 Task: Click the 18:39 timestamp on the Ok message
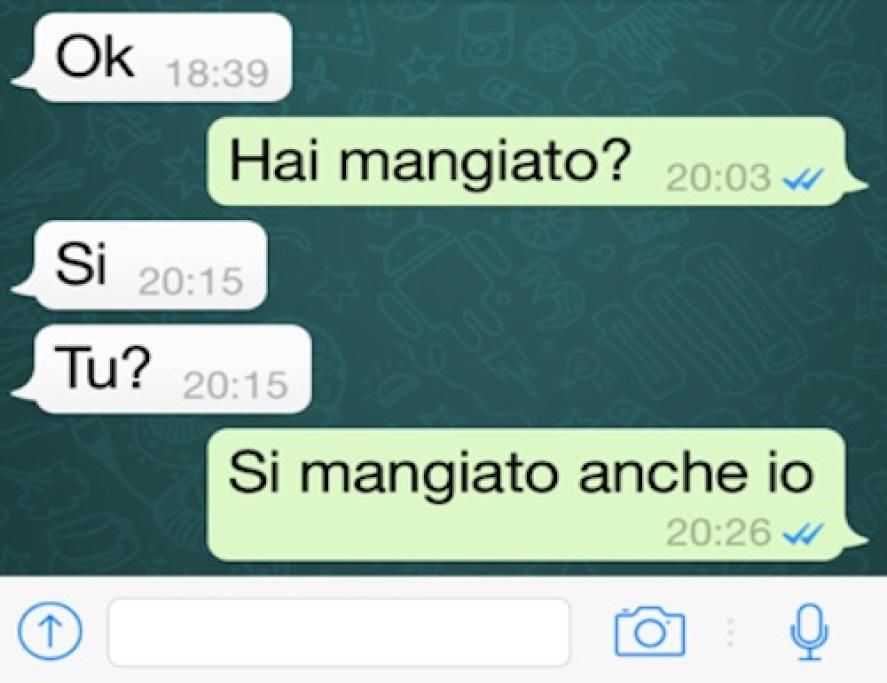(x=218, y=74)
